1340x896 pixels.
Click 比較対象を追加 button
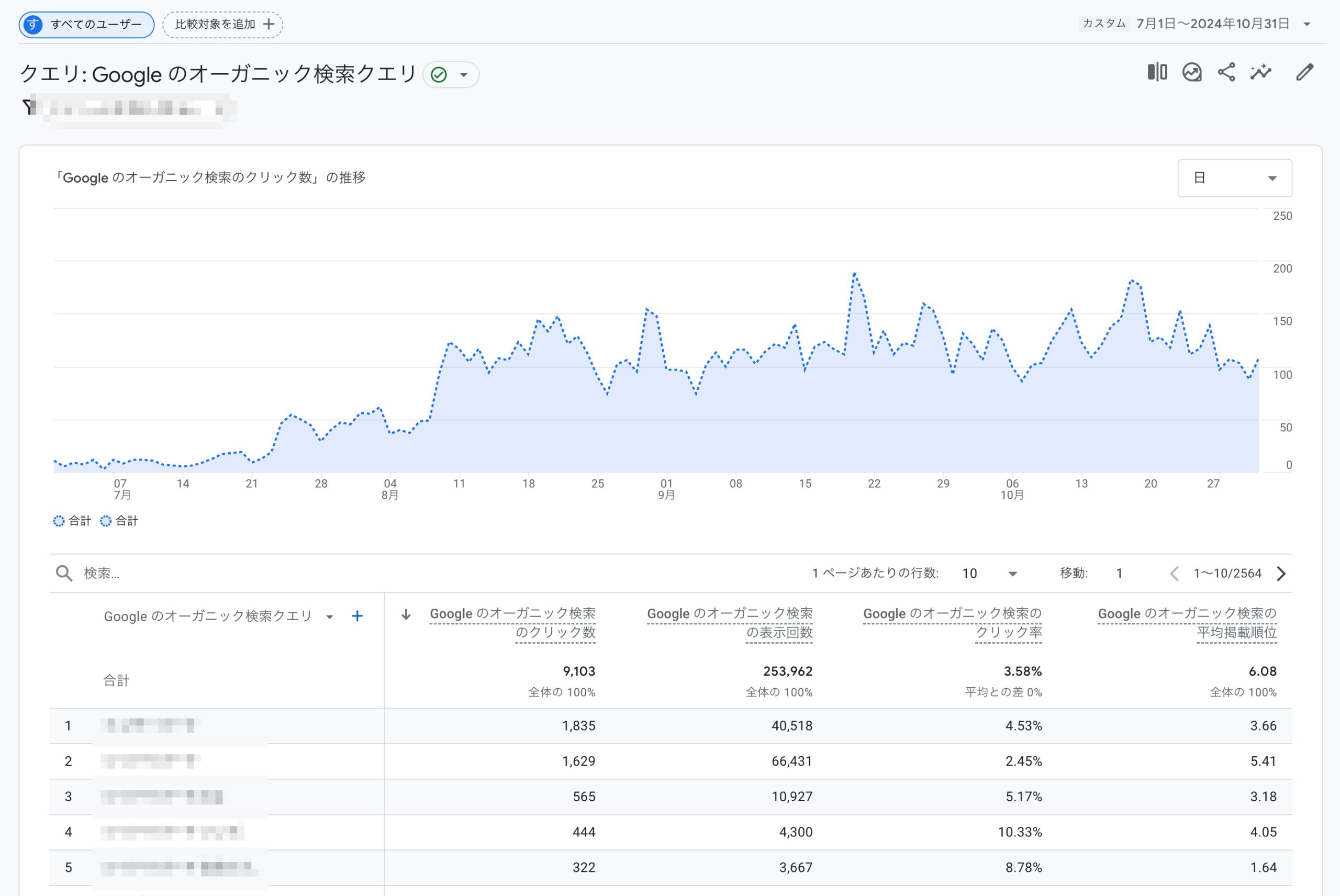(x=223, y=25)
